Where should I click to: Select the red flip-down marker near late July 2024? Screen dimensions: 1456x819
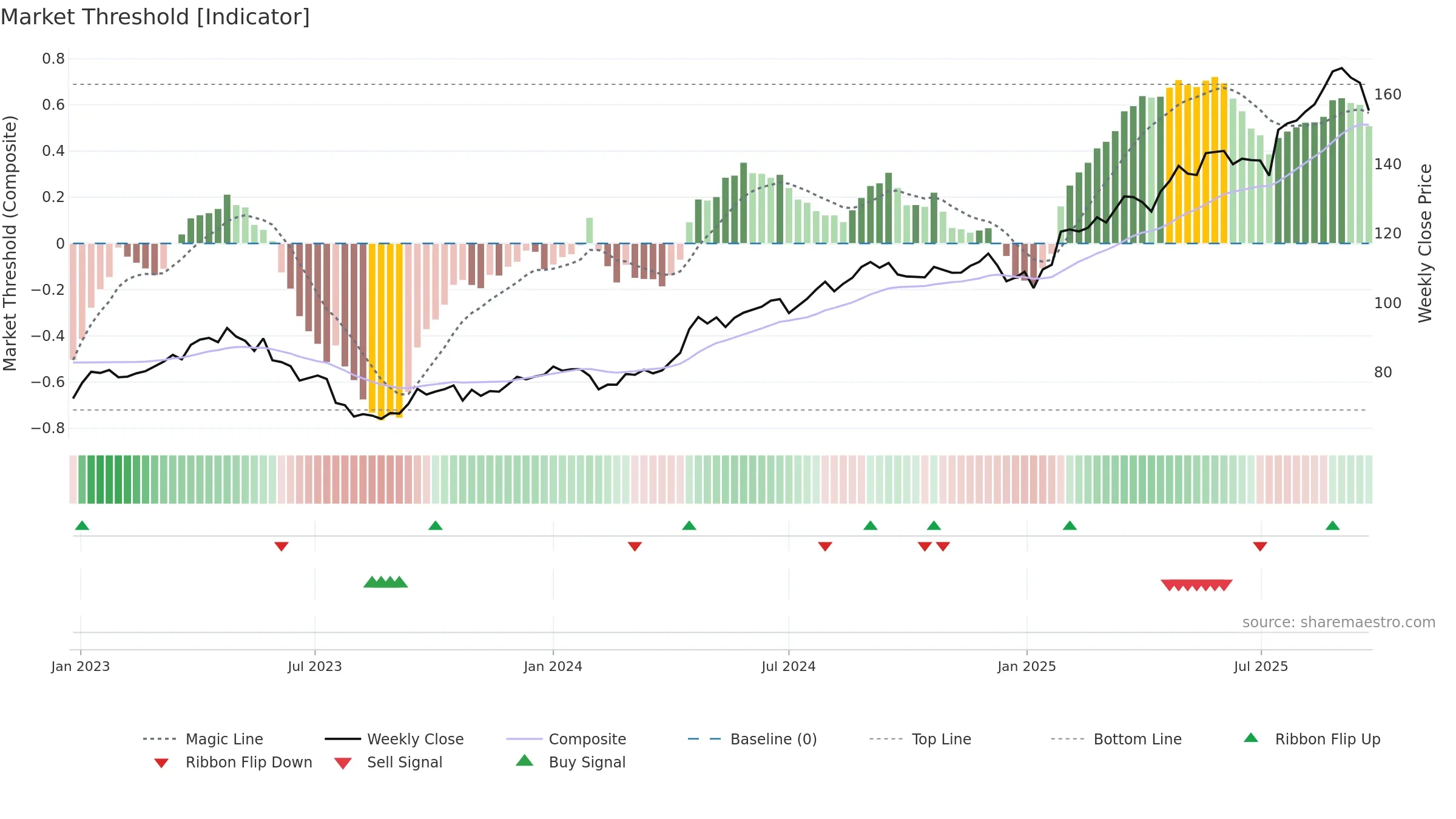(825, 547)
